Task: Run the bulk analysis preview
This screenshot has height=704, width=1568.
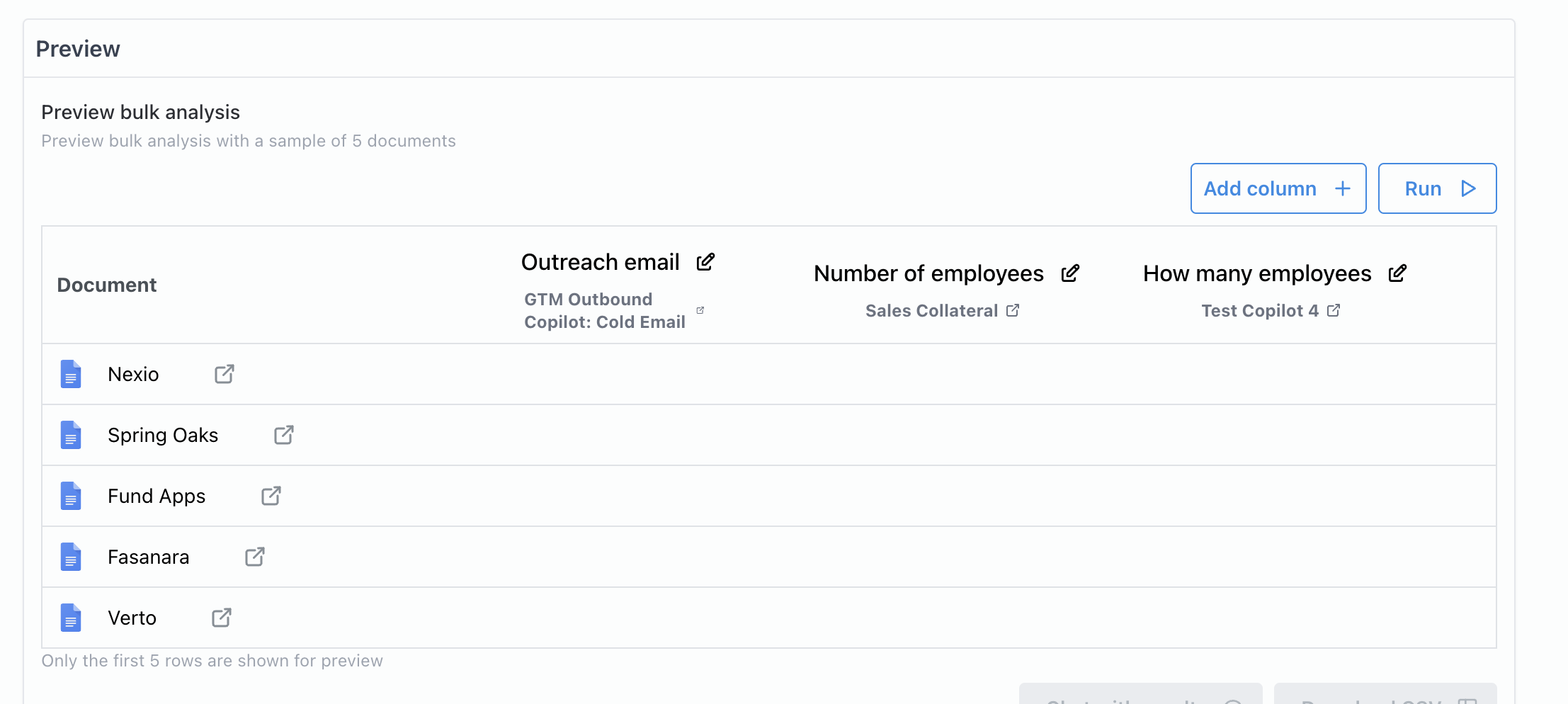Action: point(1437,188)
